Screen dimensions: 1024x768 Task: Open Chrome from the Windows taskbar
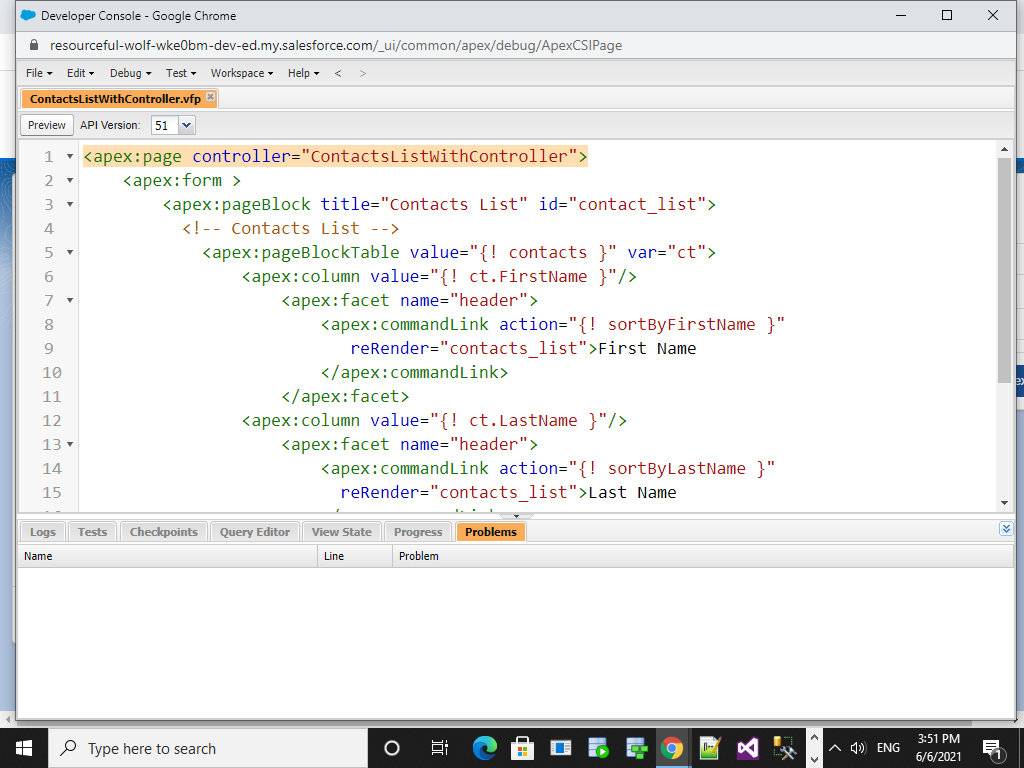[672, 747]
